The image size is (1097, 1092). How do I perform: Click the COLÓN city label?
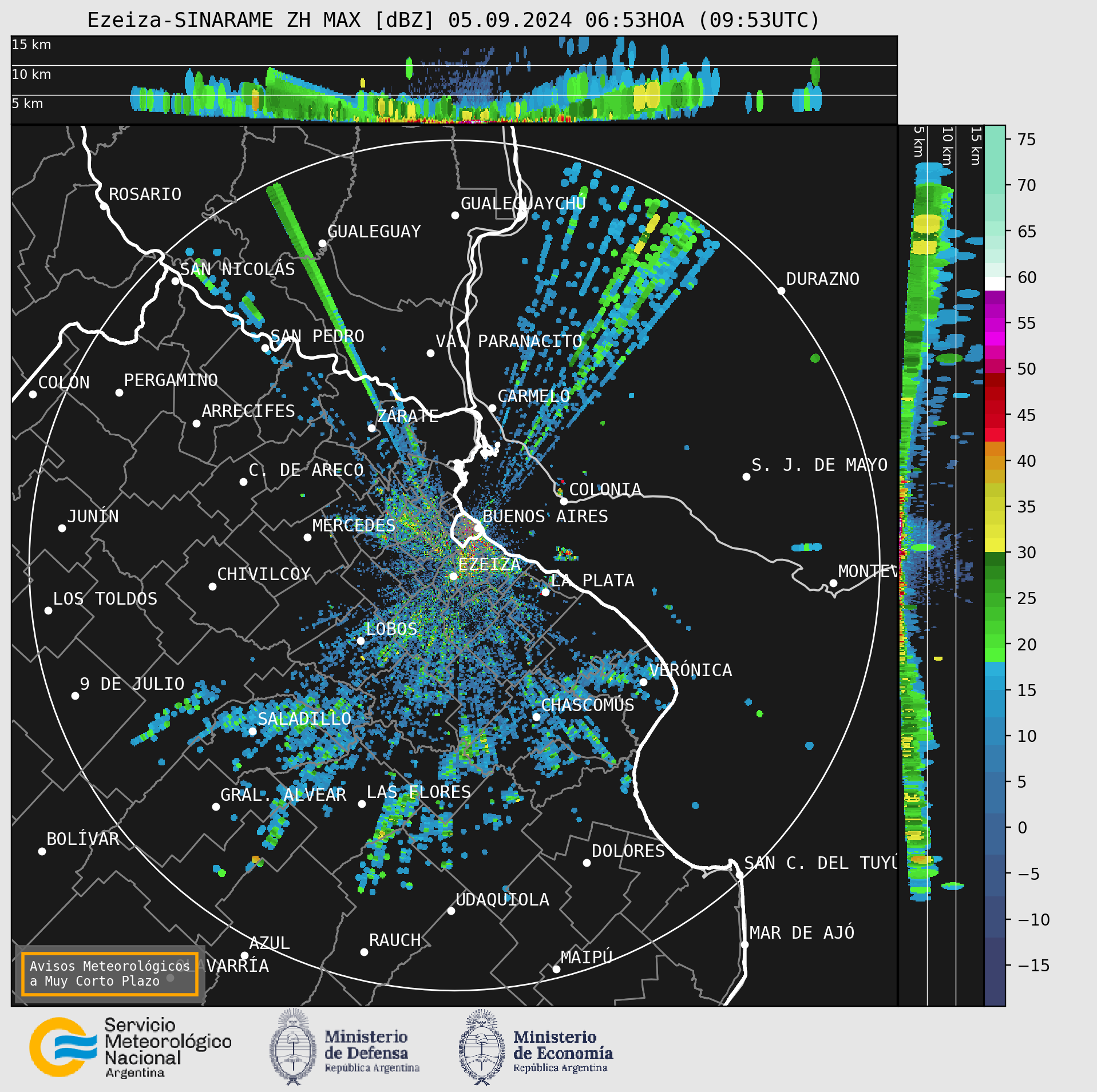pos(64,382)
